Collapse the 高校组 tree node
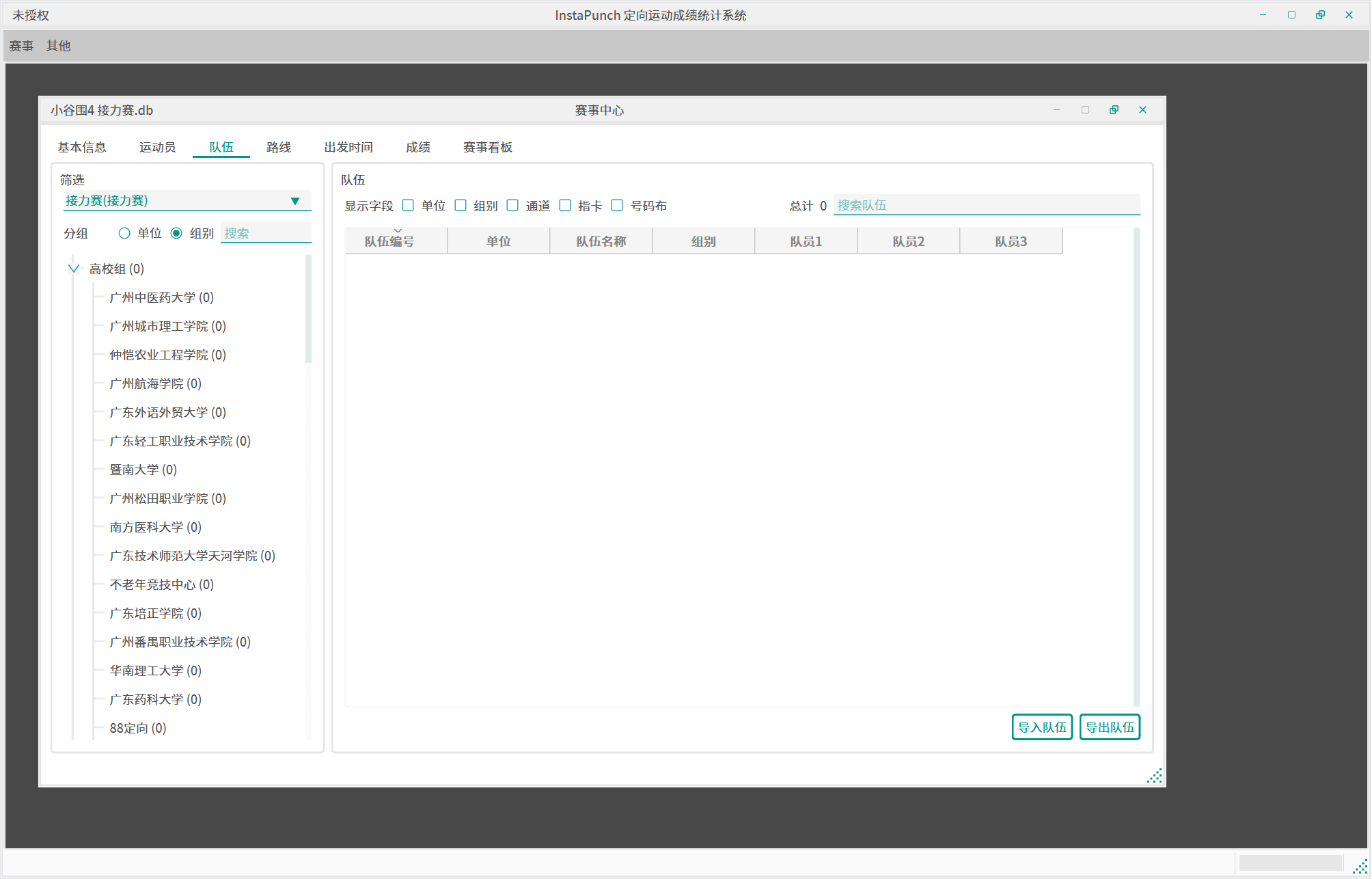The height and width of the screenshot is (879, 1372). 74,269
